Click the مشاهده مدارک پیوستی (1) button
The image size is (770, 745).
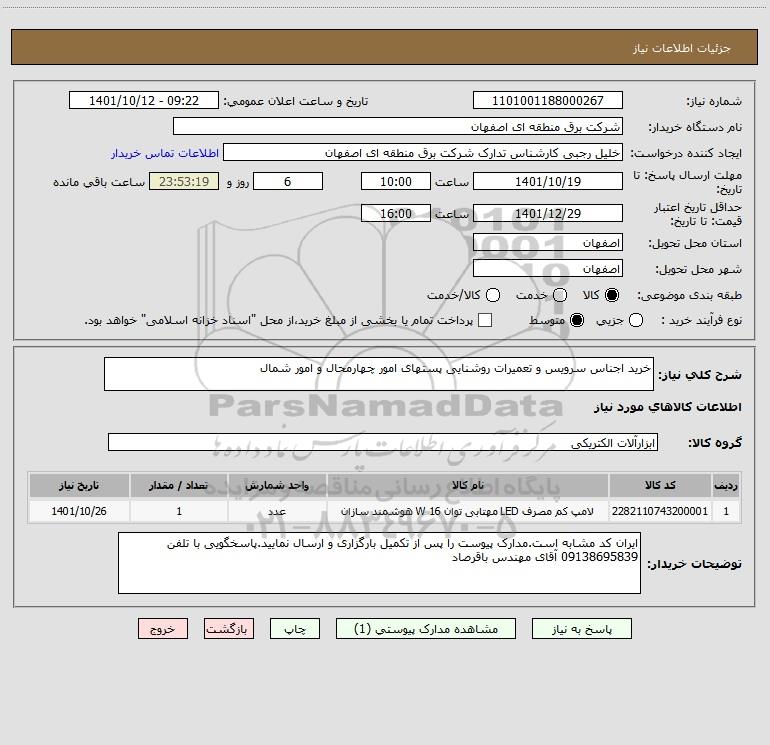coord(426,629)
